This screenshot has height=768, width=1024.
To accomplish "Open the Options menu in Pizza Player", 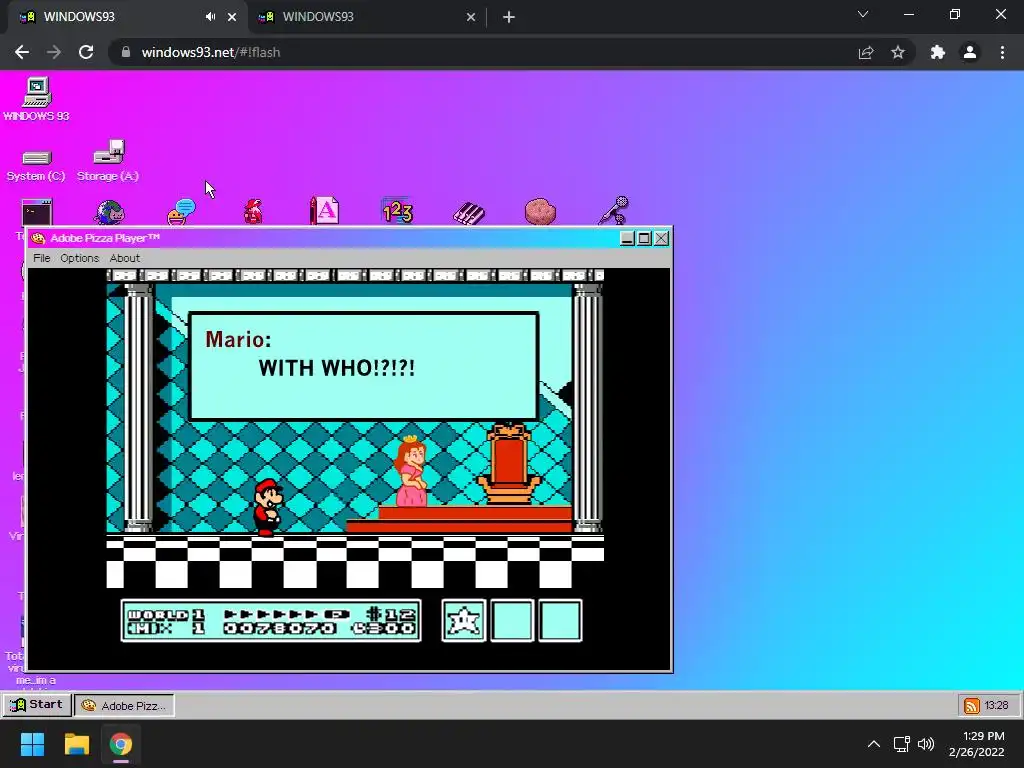I will [80, 258].
